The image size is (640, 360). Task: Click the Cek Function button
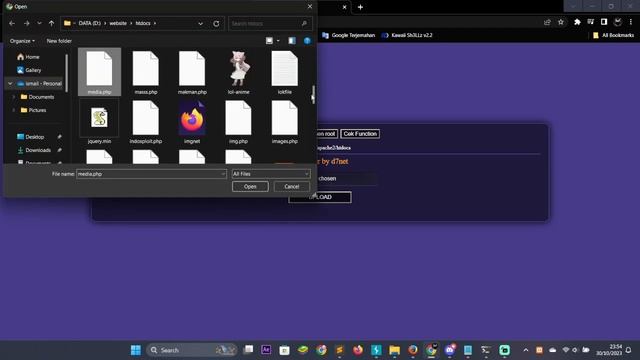click(360, 134)
